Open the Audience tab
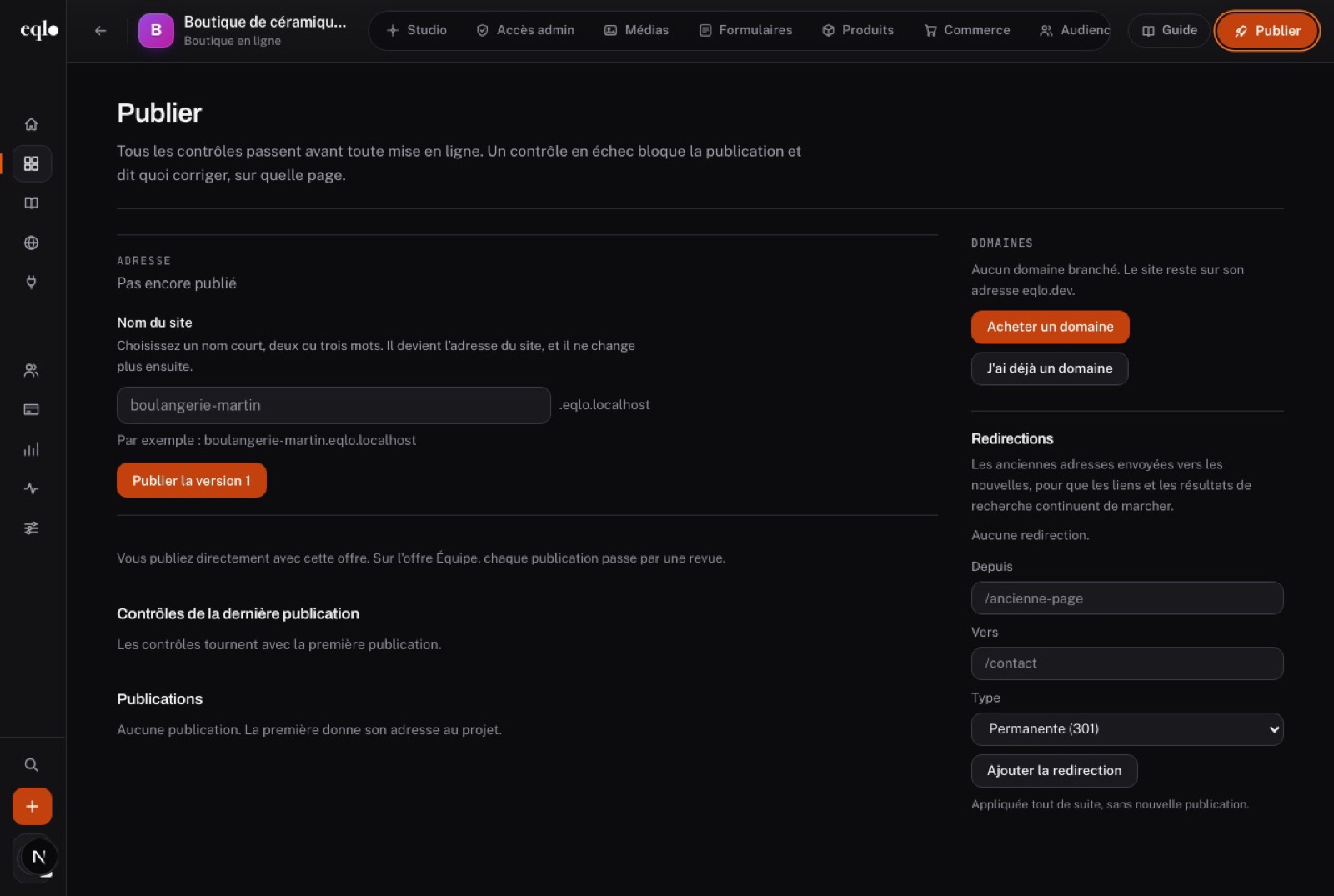The height and width of the screenshot is (896, 1334). pos(1075,30)
